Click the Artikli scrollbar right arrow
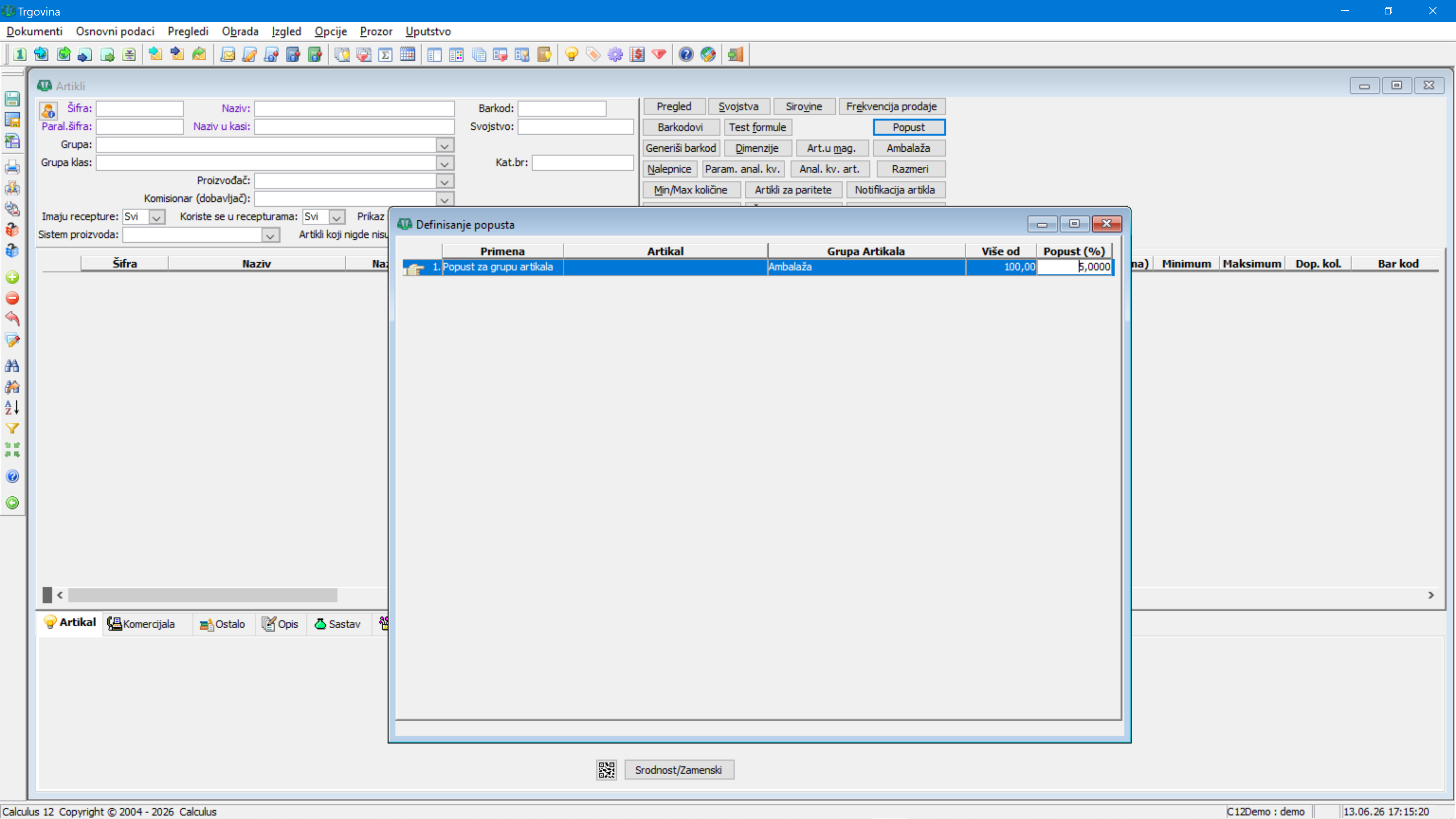 click(1431, 595)
